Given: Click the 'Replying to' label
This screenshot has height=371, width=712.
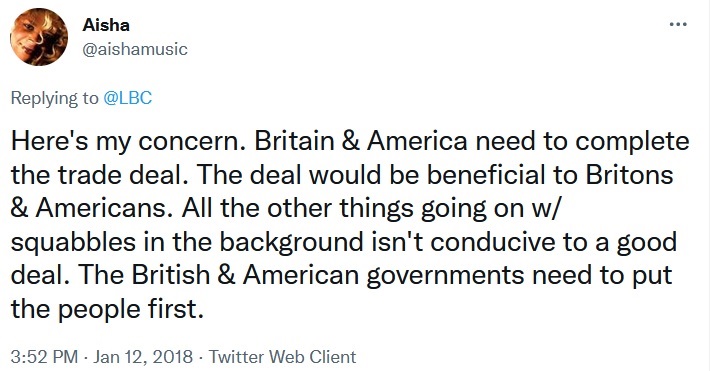Looking at the screenshot, I should point(54,98).
